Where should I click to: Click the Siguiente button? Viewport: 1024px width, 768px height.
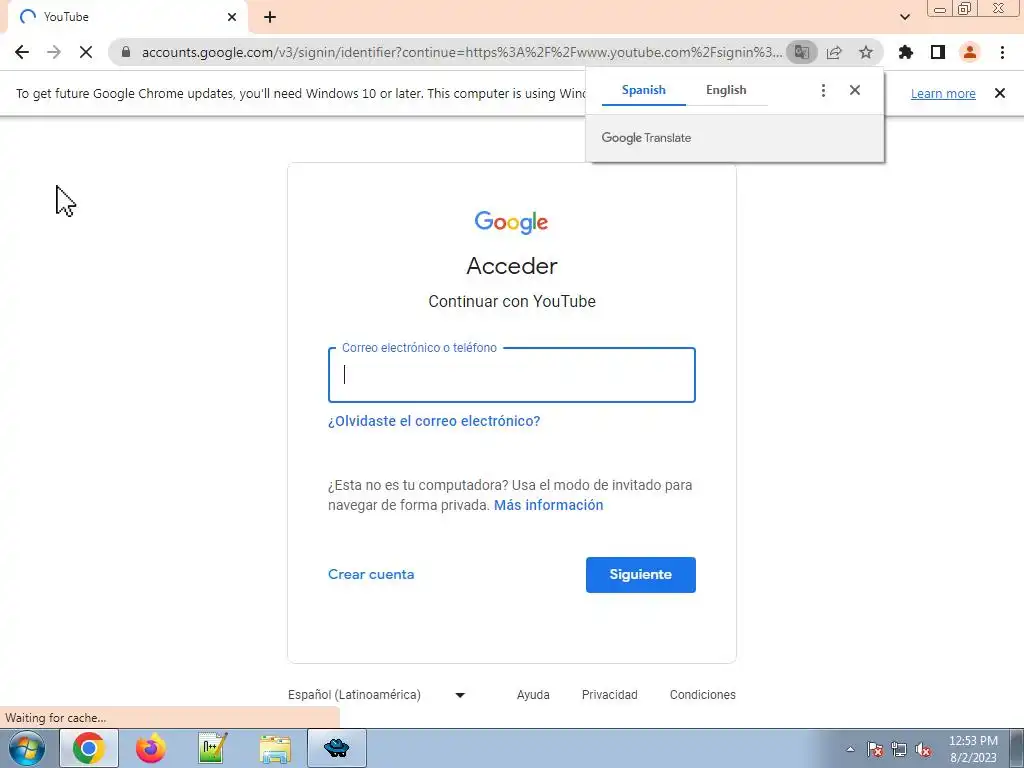[641, 575]
